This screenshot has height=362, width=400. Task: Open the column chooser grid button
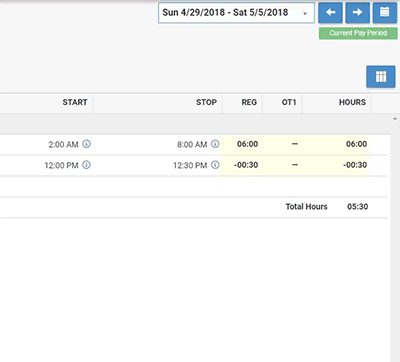coord(381,77)
